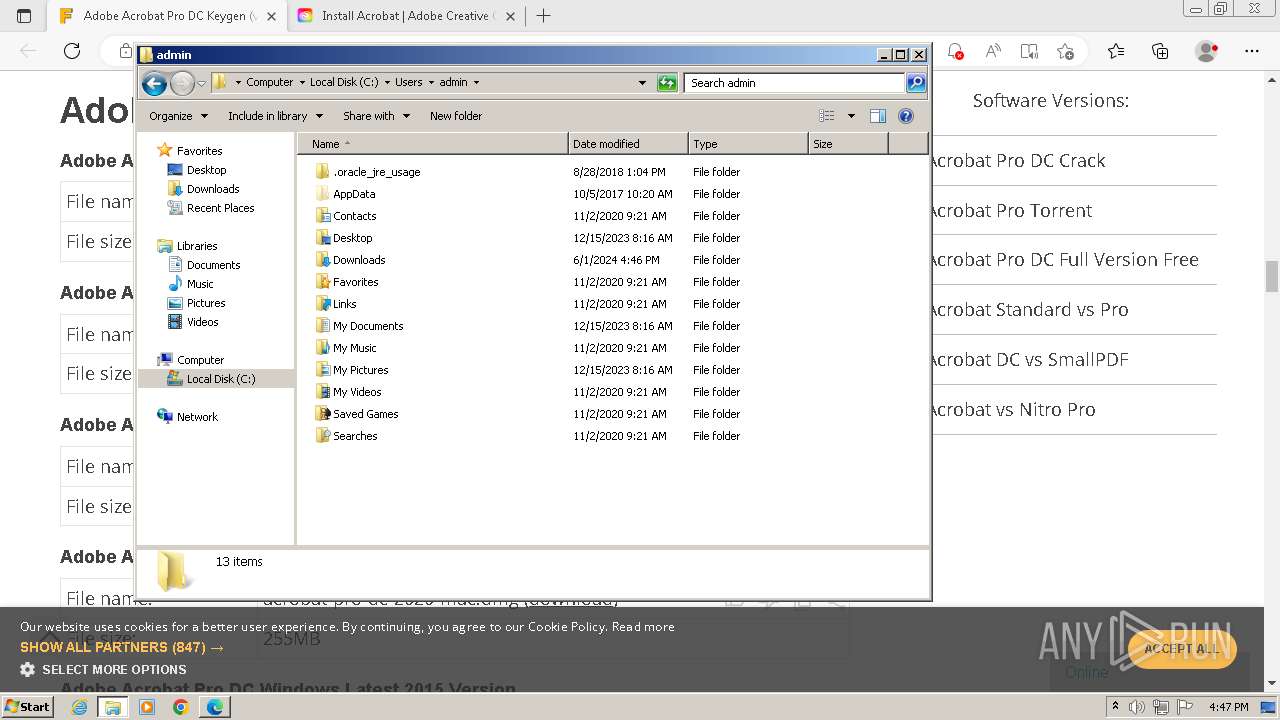Screen dimensions: 1280x720
Task: Open the Include in library dropdown
Action: (x=275, y=116)
